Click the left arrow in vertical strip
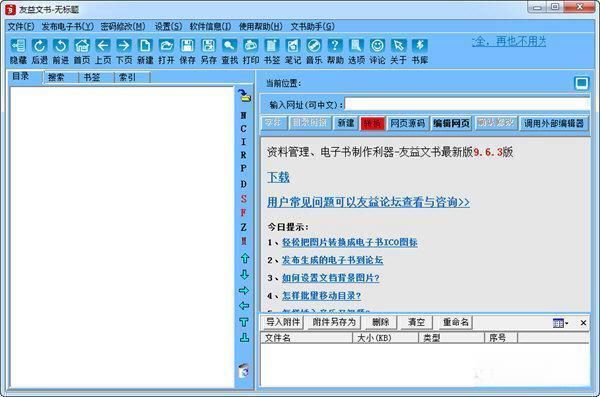Screen dimensions: 600x397 point(244,306)
